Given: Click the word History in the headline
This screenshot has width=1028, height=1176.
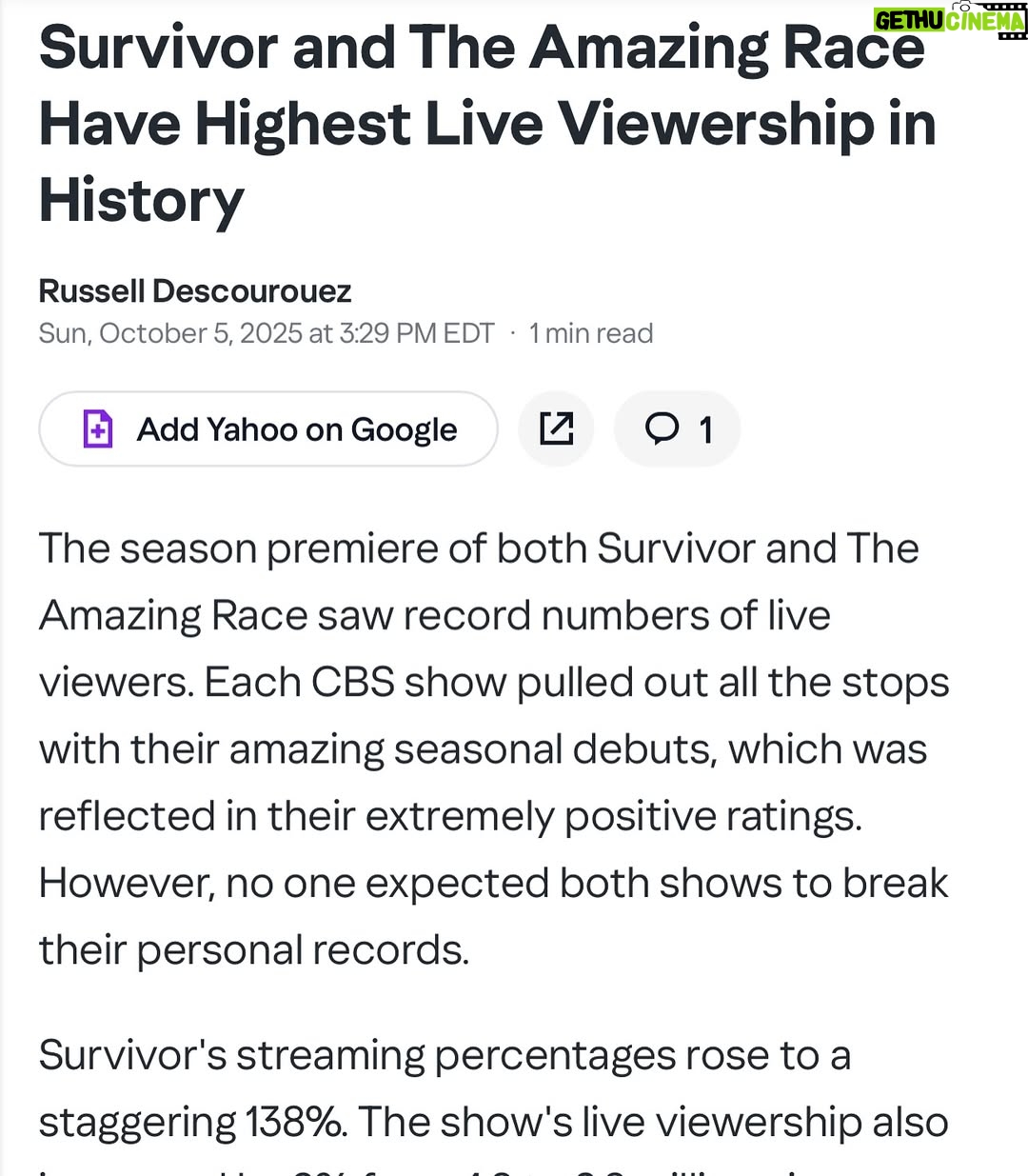Looking at the screenshot, I should pyautogui.click(x=142, y=202).
